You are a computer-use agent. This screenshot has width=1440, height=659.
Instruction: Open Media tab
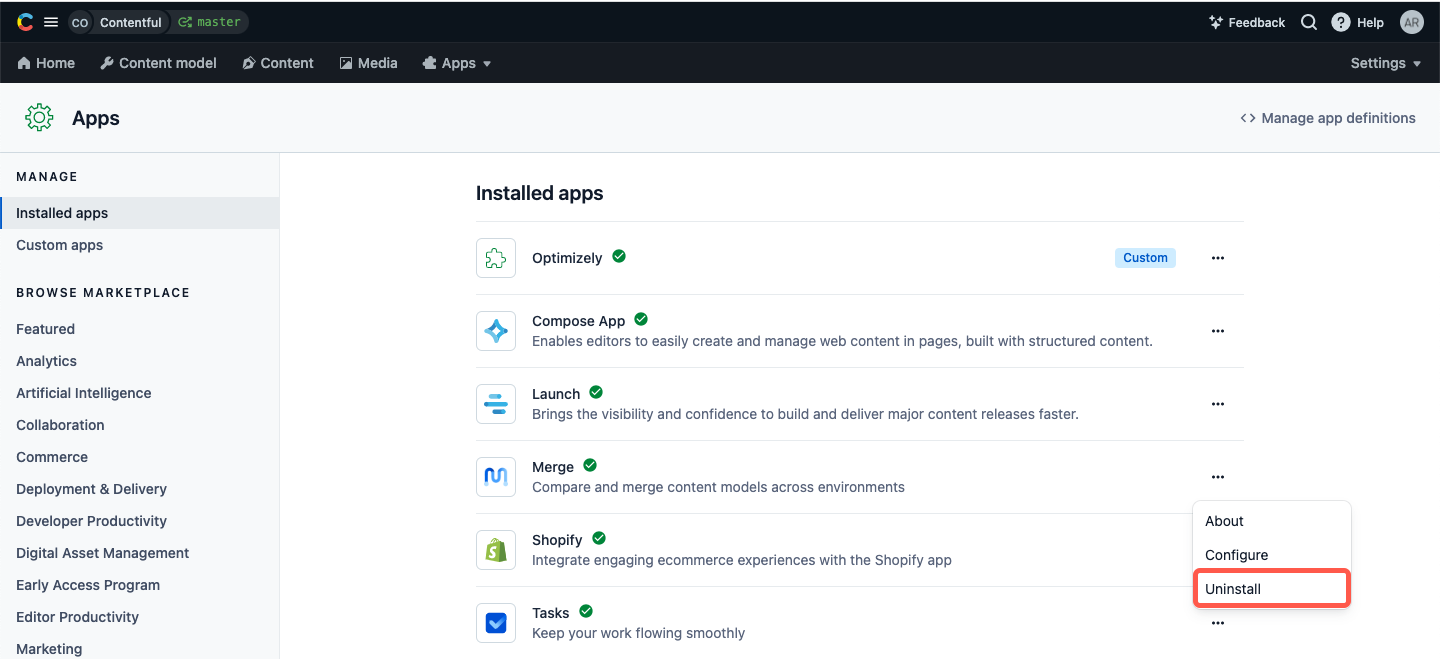[x=368, y=63]
